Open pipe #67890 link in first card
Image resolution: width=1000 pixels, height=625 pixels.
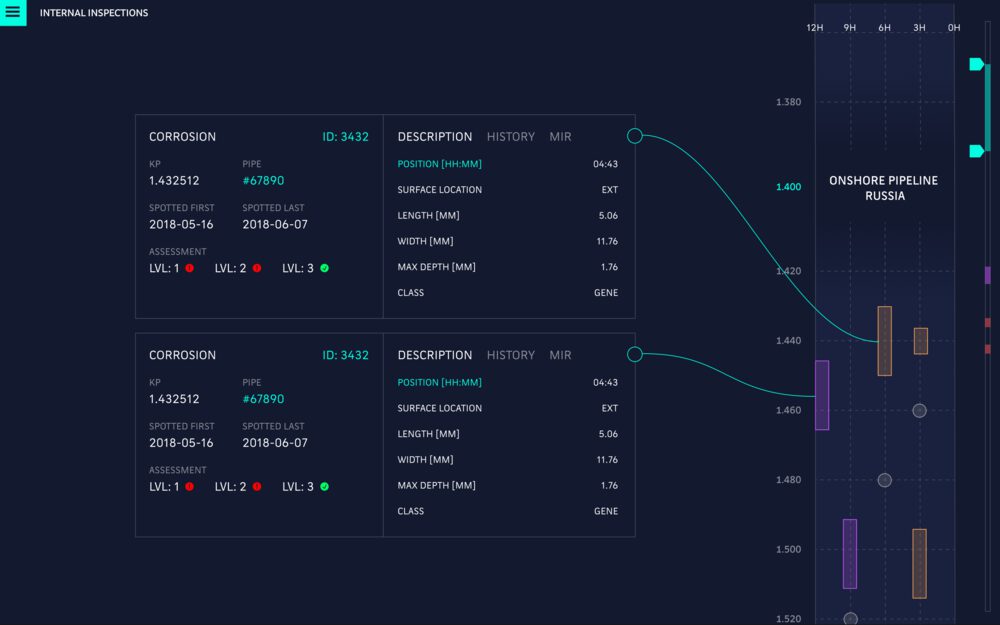pyautogui.click(x=263, y=181)
